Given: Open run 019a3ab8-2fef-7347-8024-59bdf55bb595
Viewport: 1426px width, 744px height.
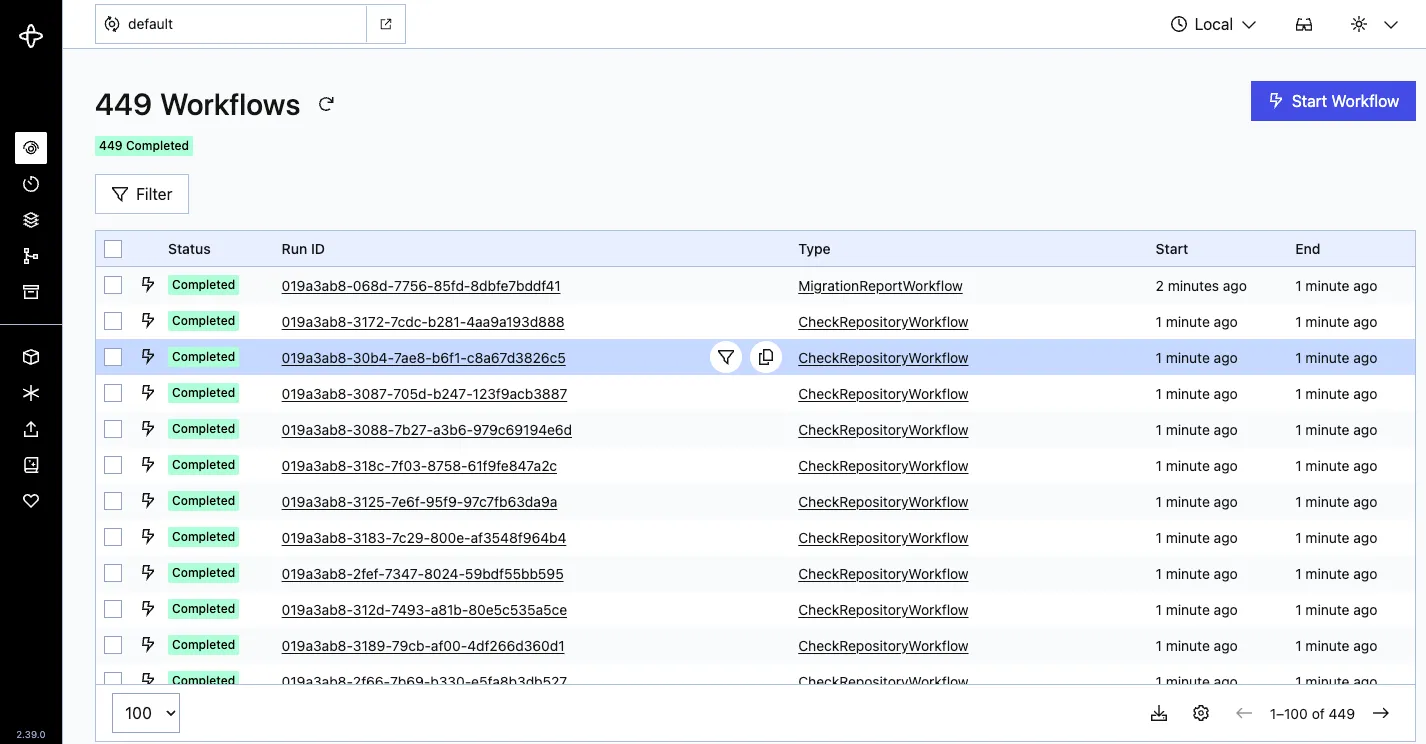Looking at the screenshot, I should coord(423,574).
